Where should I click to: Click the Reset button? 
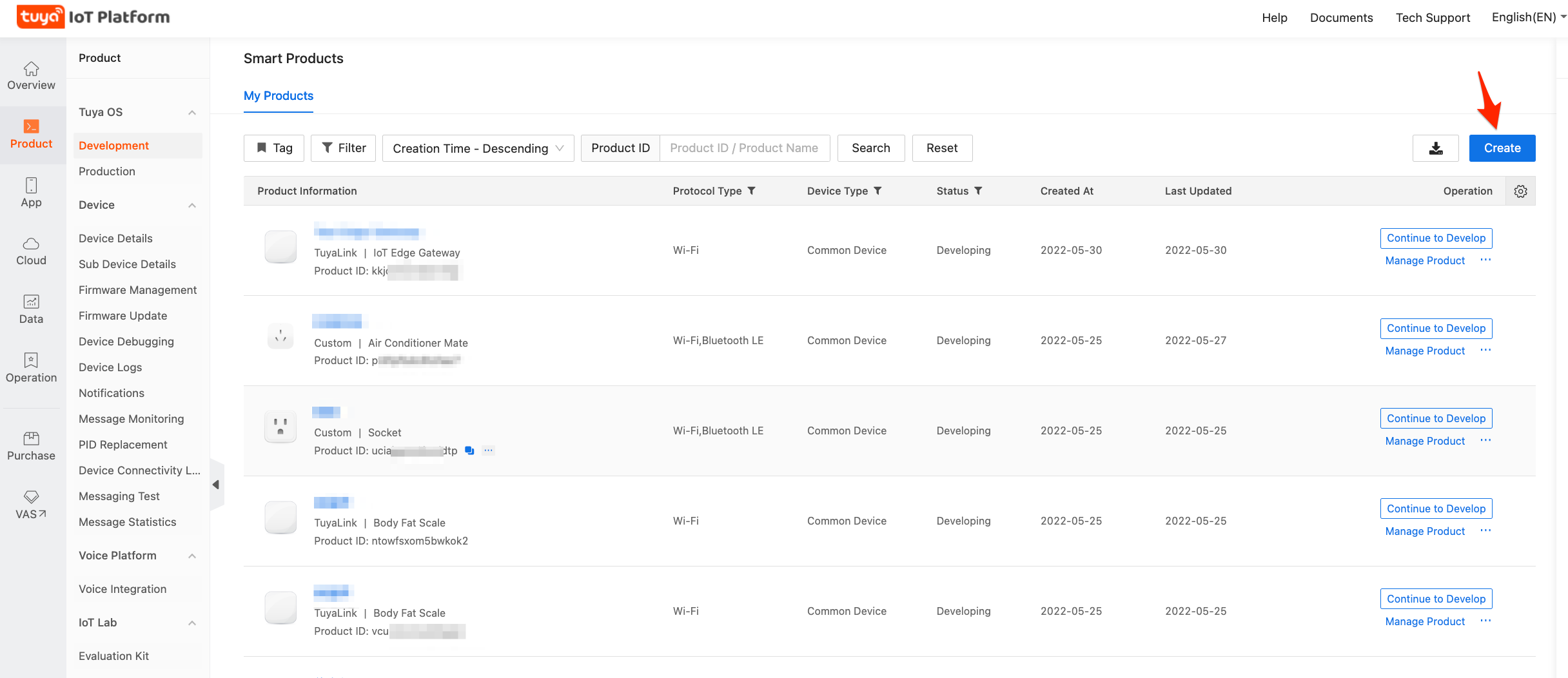(x=942, y=148)
